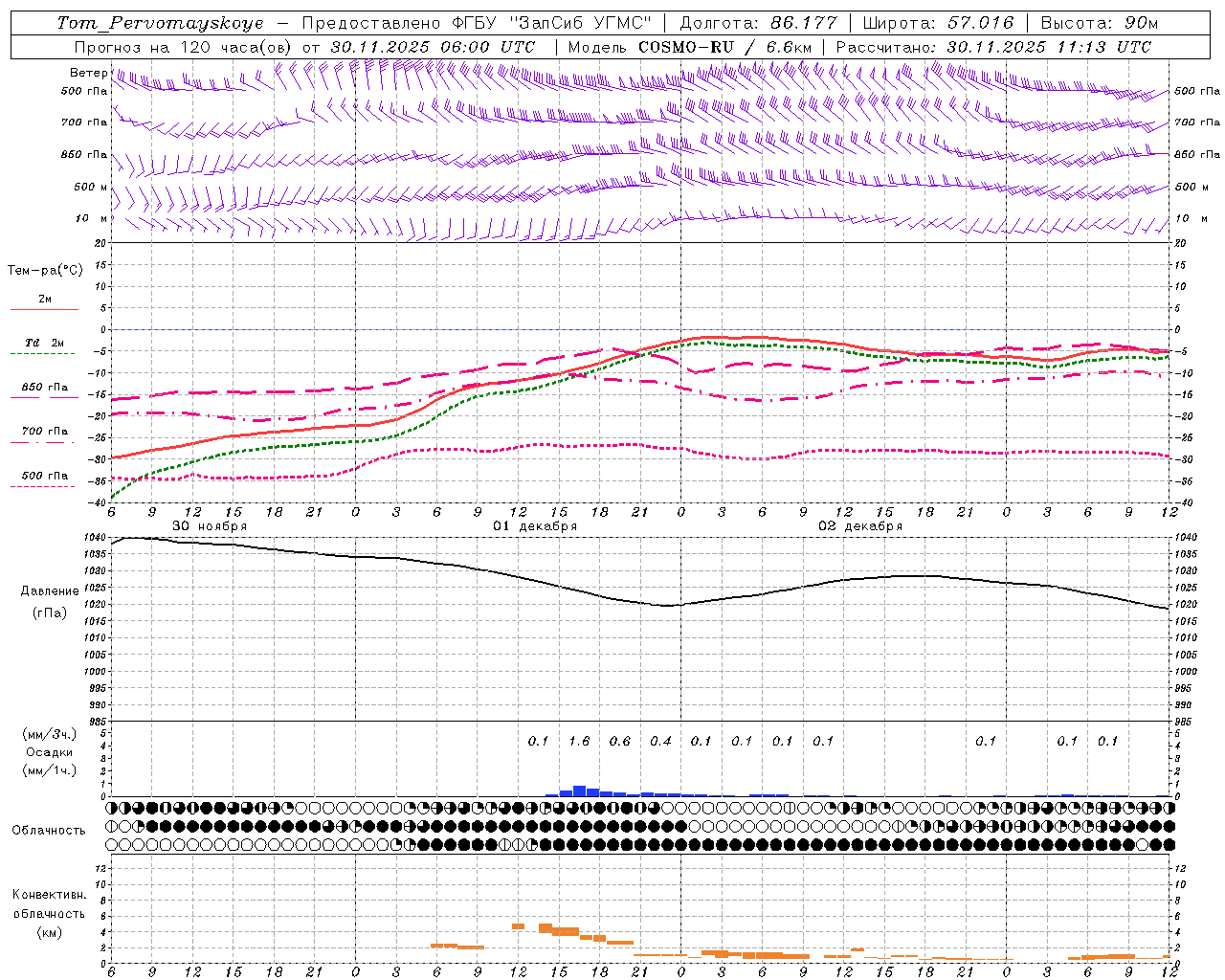Click the 30 ноября date label
1225x980 pixels.
(210, 526)
